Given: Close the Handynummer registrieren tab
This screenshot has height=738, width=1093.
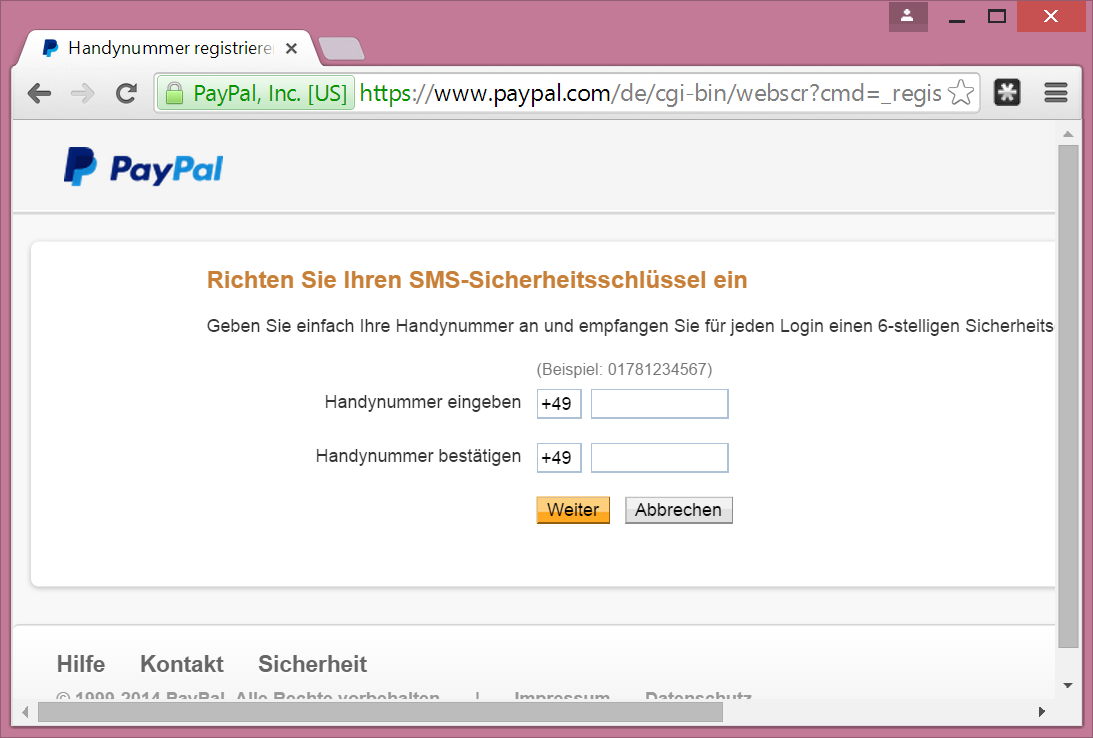Looking at the screenshot, I should [291, 48].
